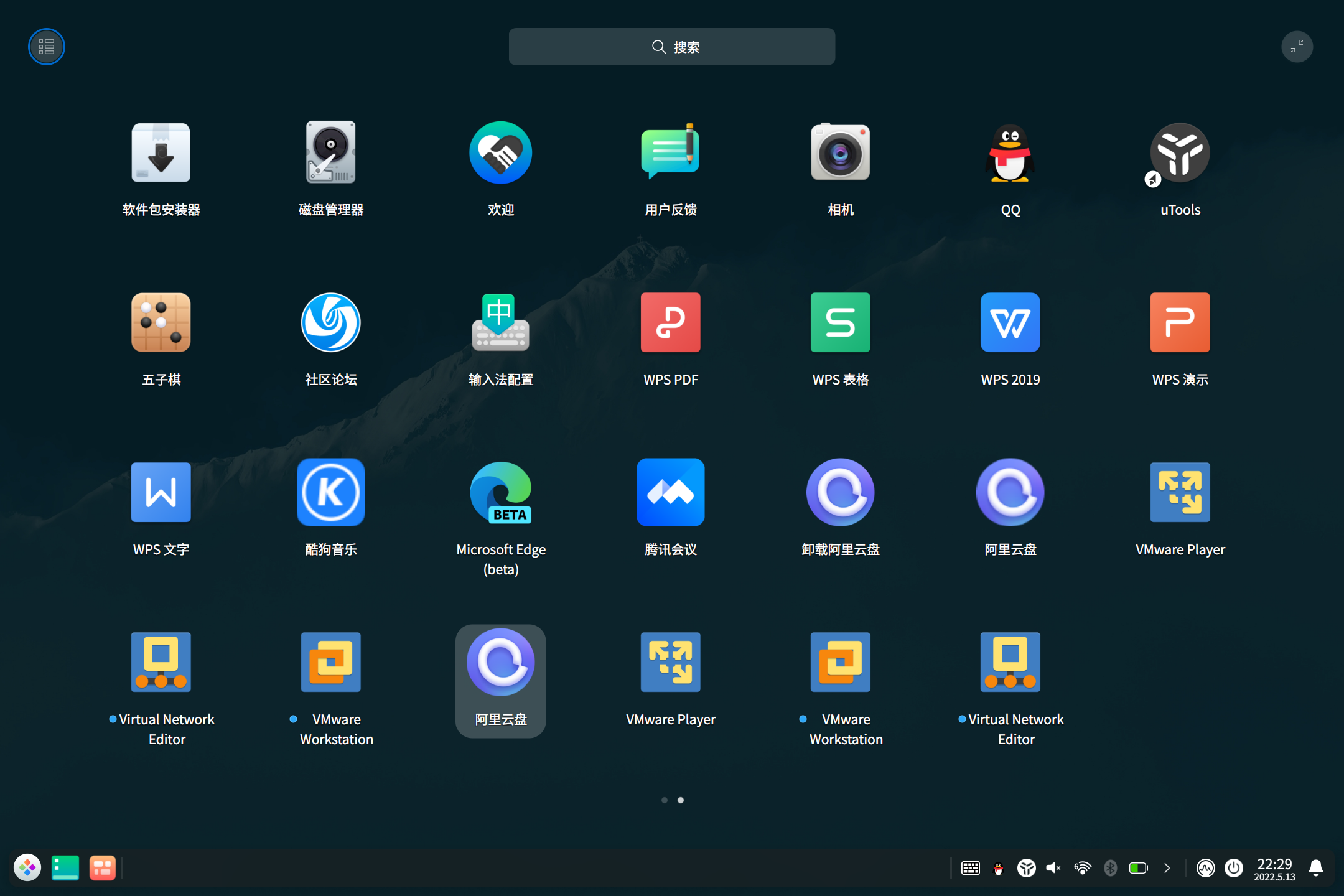
Task: Start Microsoft Edge (beta)
Action: click(x=500, y=492)
